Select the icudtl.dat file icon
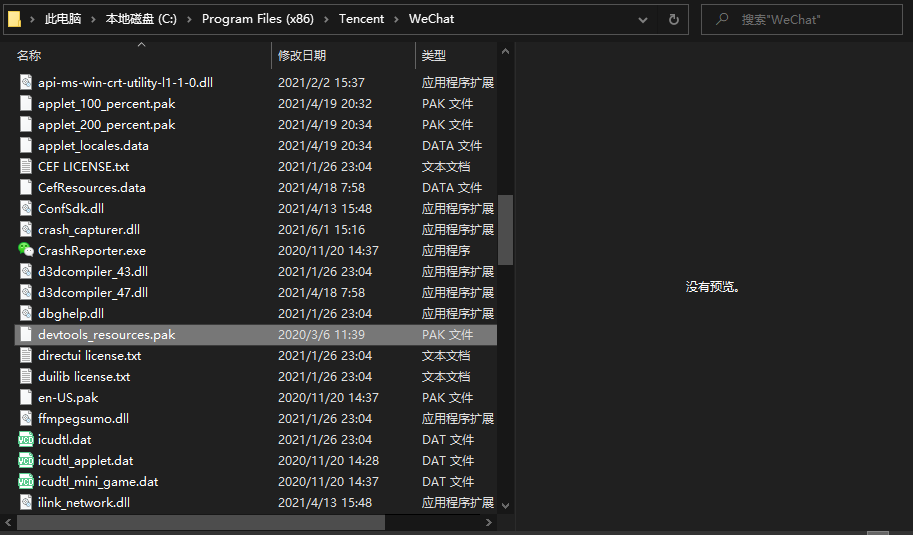 coord(26,440)
